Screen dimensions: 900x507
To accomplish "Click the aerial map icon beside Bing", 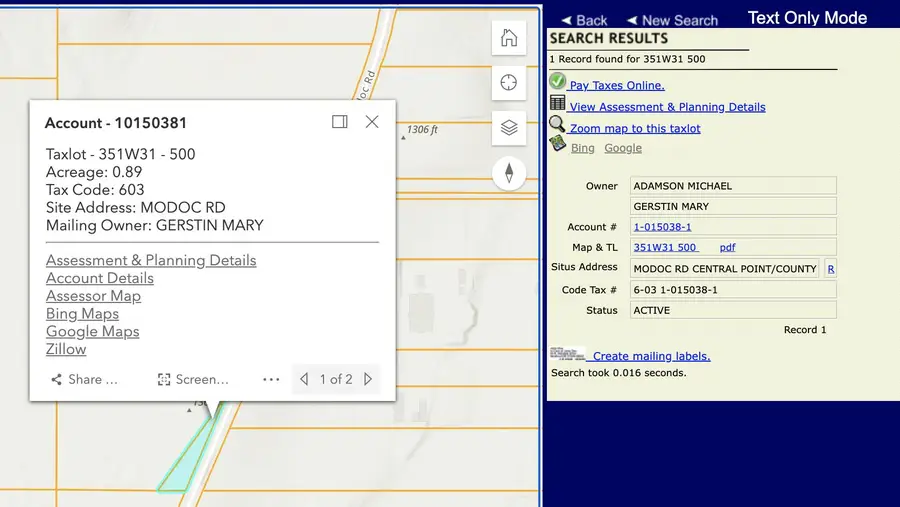I will pyautogui.click(x=557, y=144).
